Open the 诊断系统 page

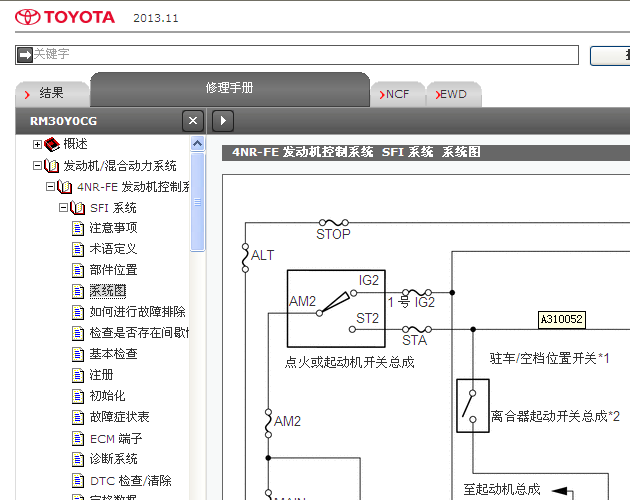click(113, 459)
